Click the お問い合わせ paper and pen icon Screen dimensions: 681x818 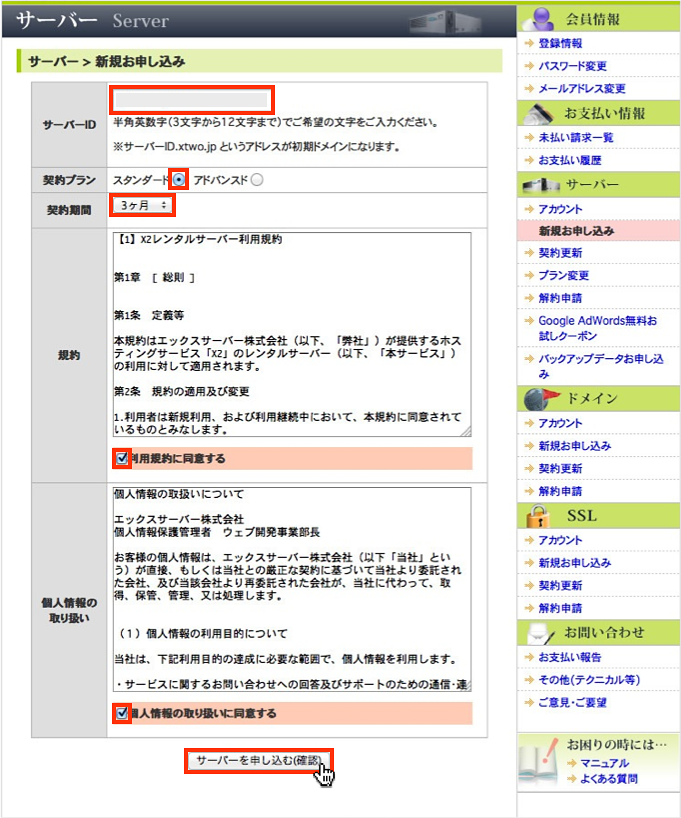(541, 633)
